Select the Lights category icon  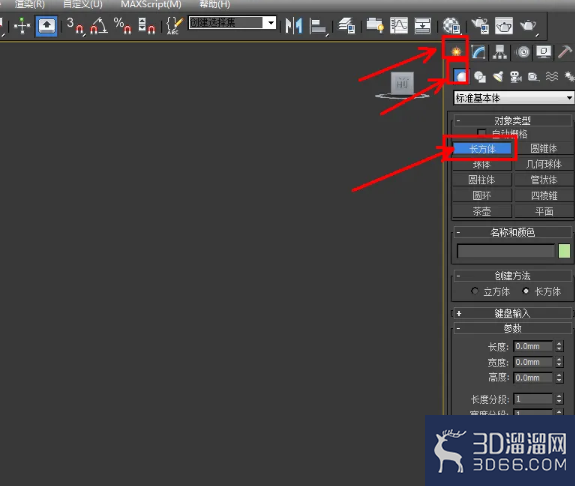[498, 77]
